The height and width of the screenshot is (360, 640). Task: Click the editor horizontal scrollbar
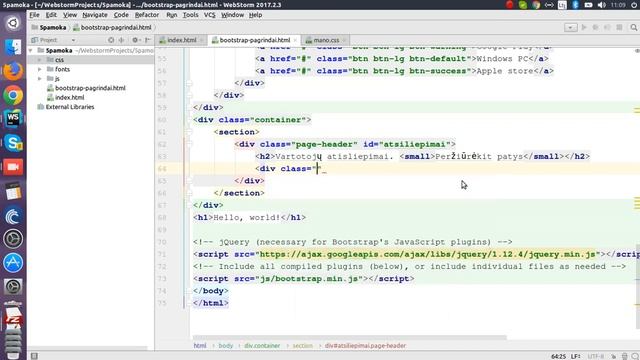[349, 338]
